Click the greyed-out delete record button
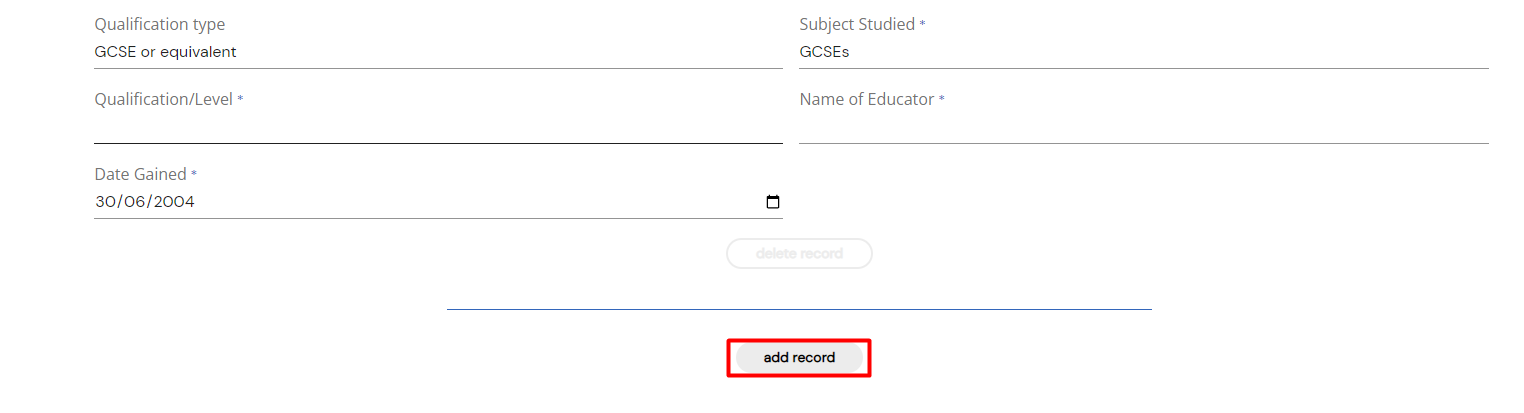 click(x=799, y=253)
